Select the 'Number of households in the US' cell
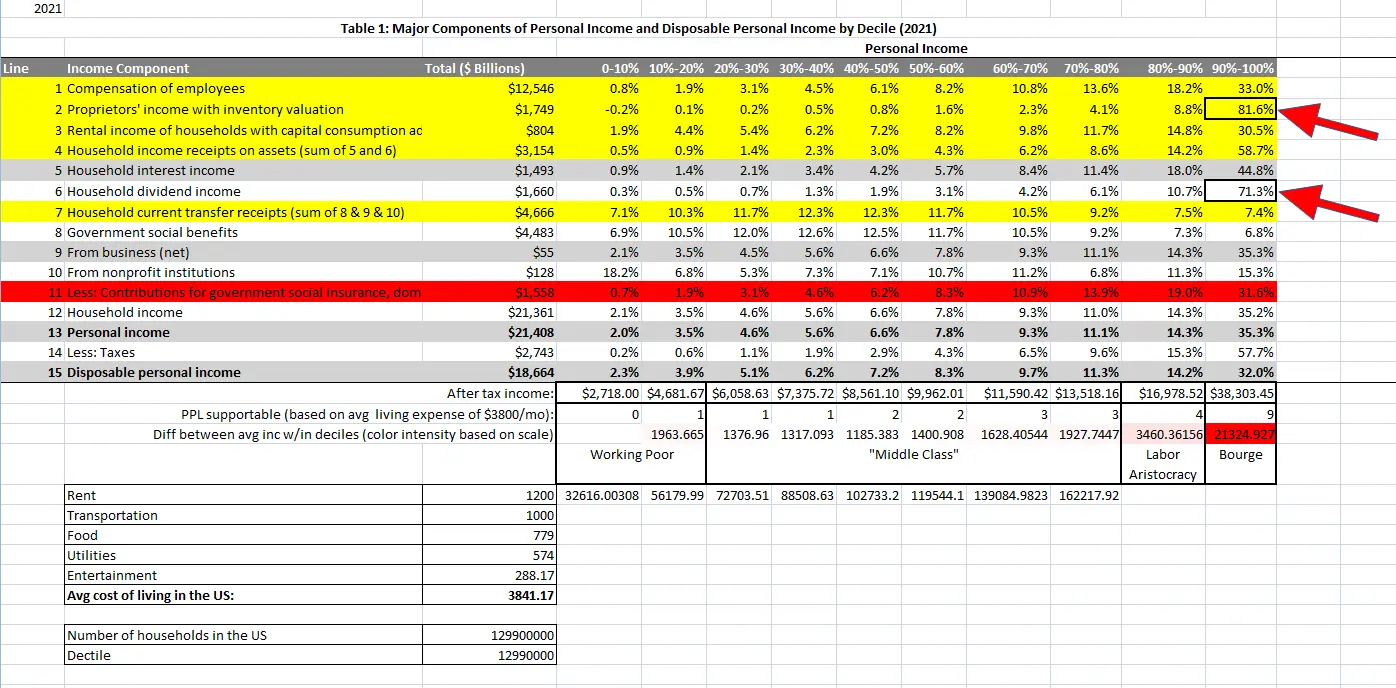1396x688 pixels. (x=167, y=635)
